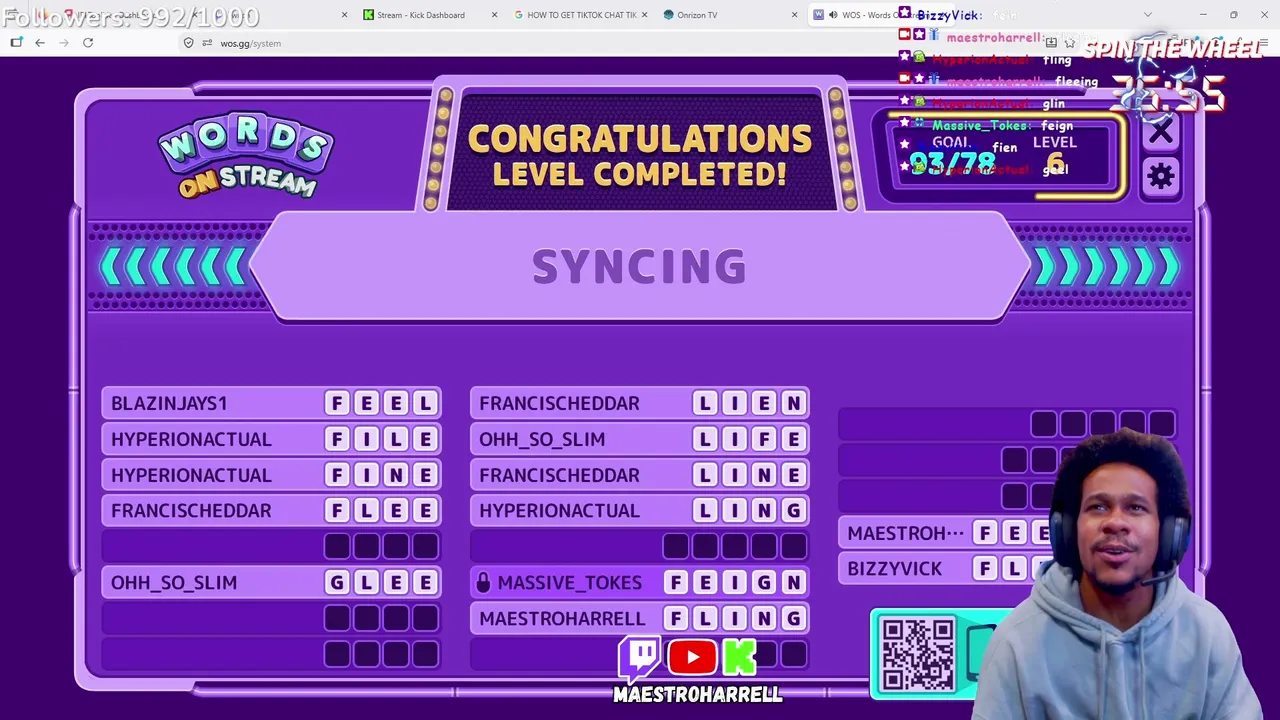
Task: Go back in the browser
Action: (40, 43)
